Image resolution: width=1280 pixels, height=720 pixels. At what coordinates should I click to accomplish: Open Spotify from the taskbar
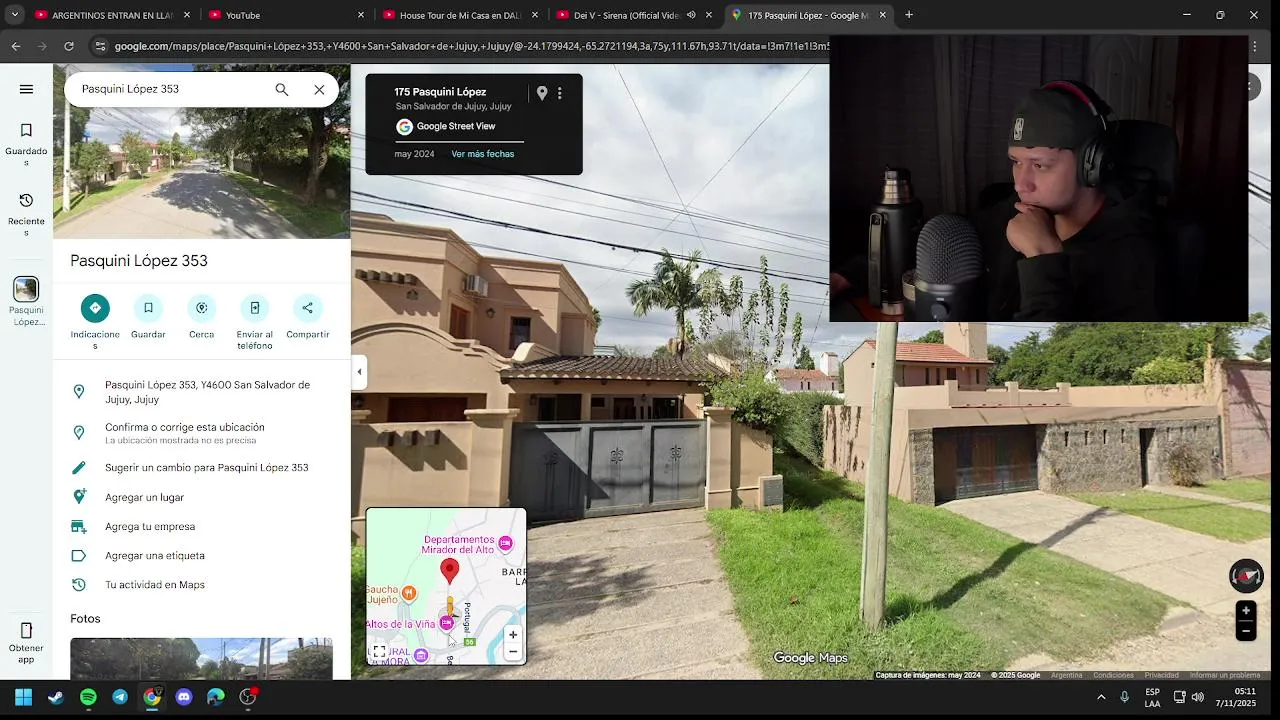pos(88,697)
